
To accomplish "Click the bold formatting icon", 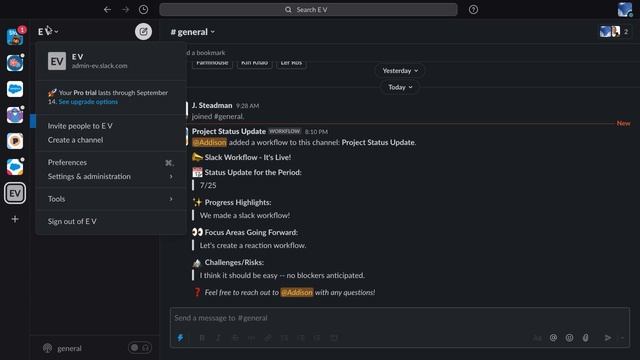I will click(202, 338).
